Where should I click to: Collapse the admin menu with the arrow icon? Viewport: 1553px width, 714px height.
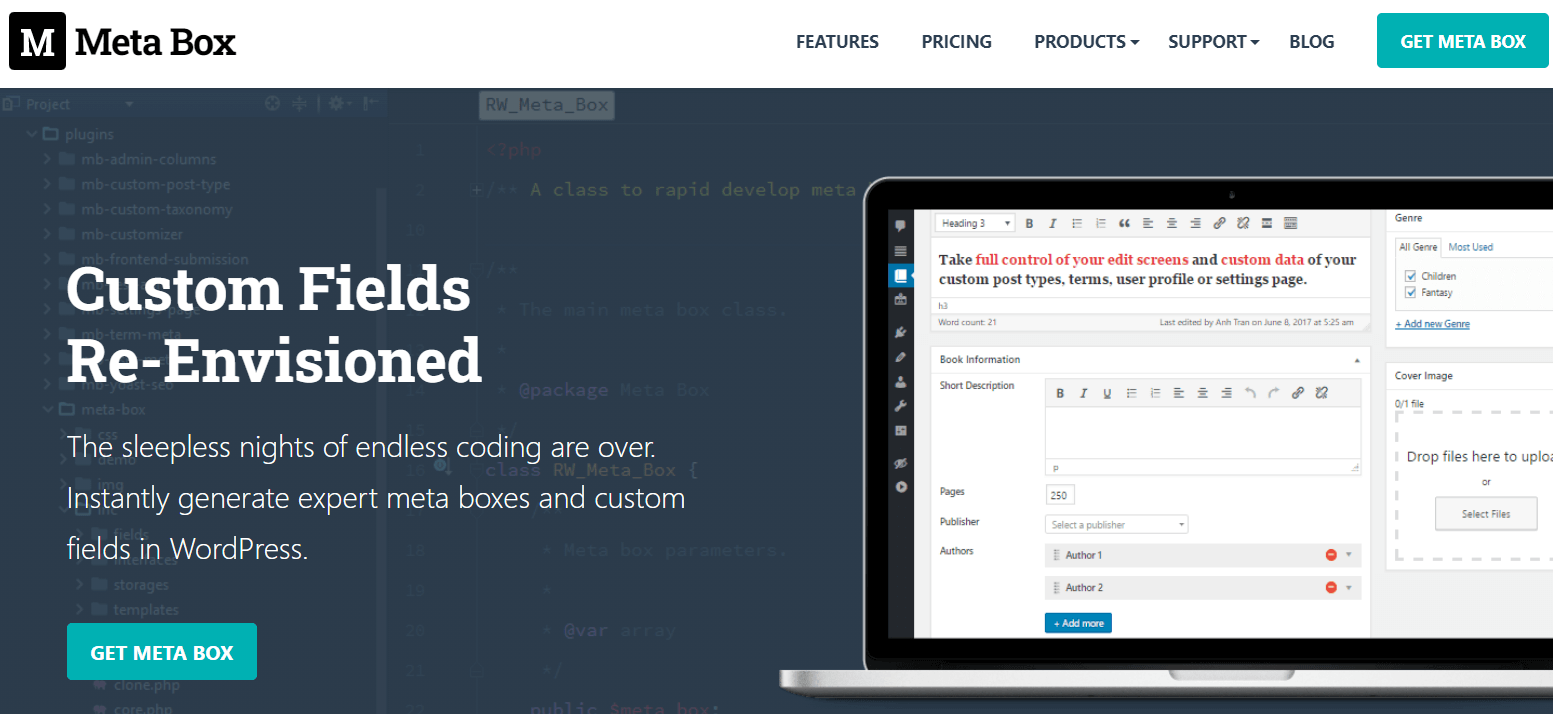(901, 487)
